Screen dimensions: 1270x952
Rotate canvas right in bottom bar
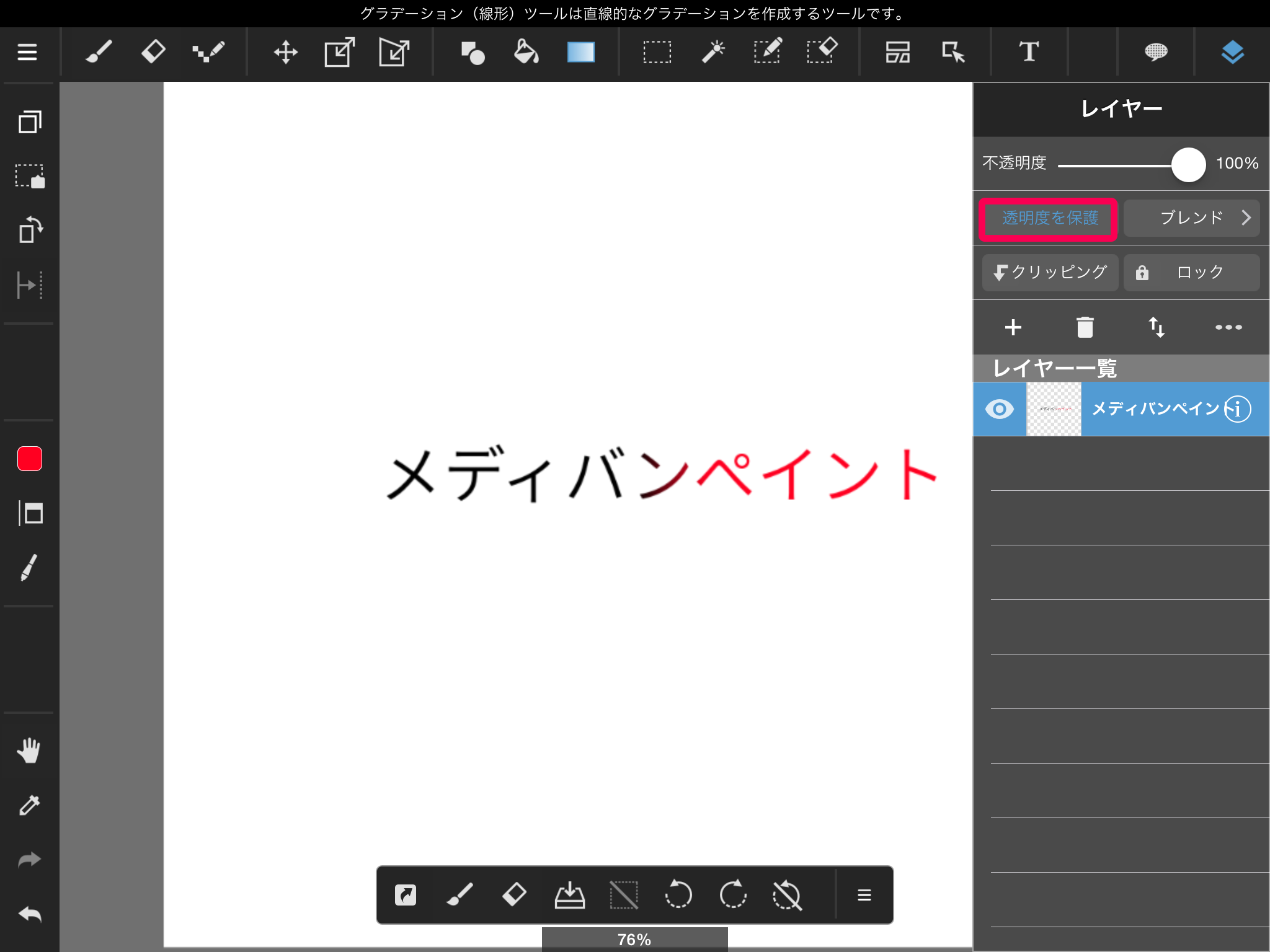733,895
